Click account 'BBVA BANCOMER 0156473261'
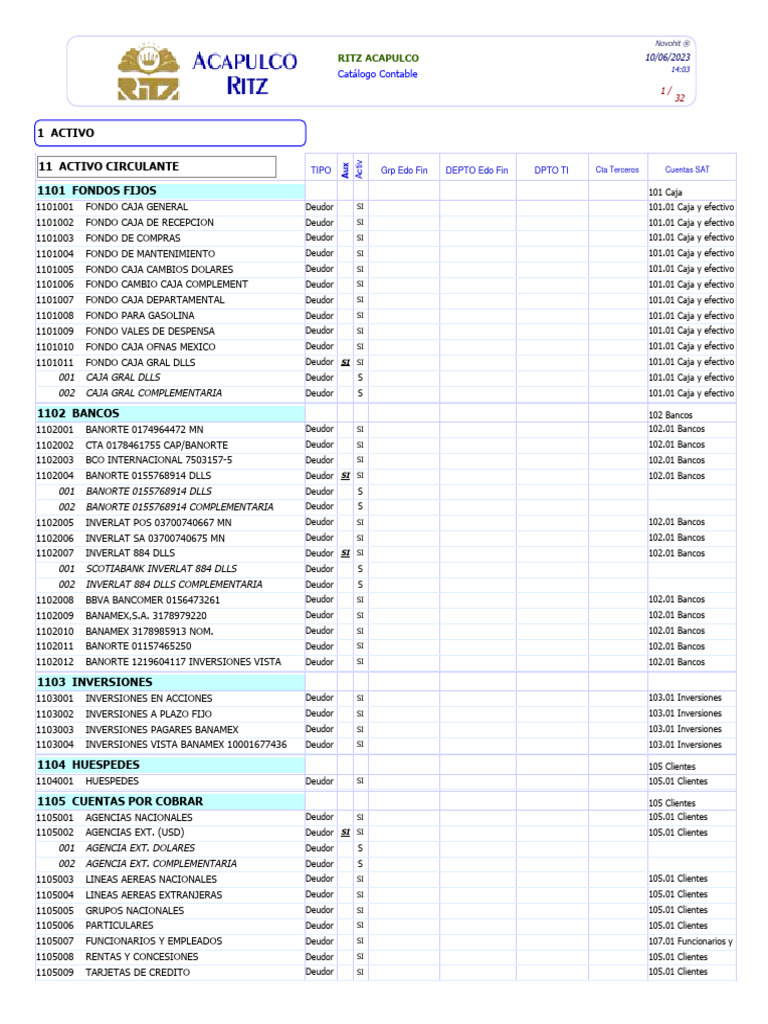768x1024 pixels. [153, 600]
